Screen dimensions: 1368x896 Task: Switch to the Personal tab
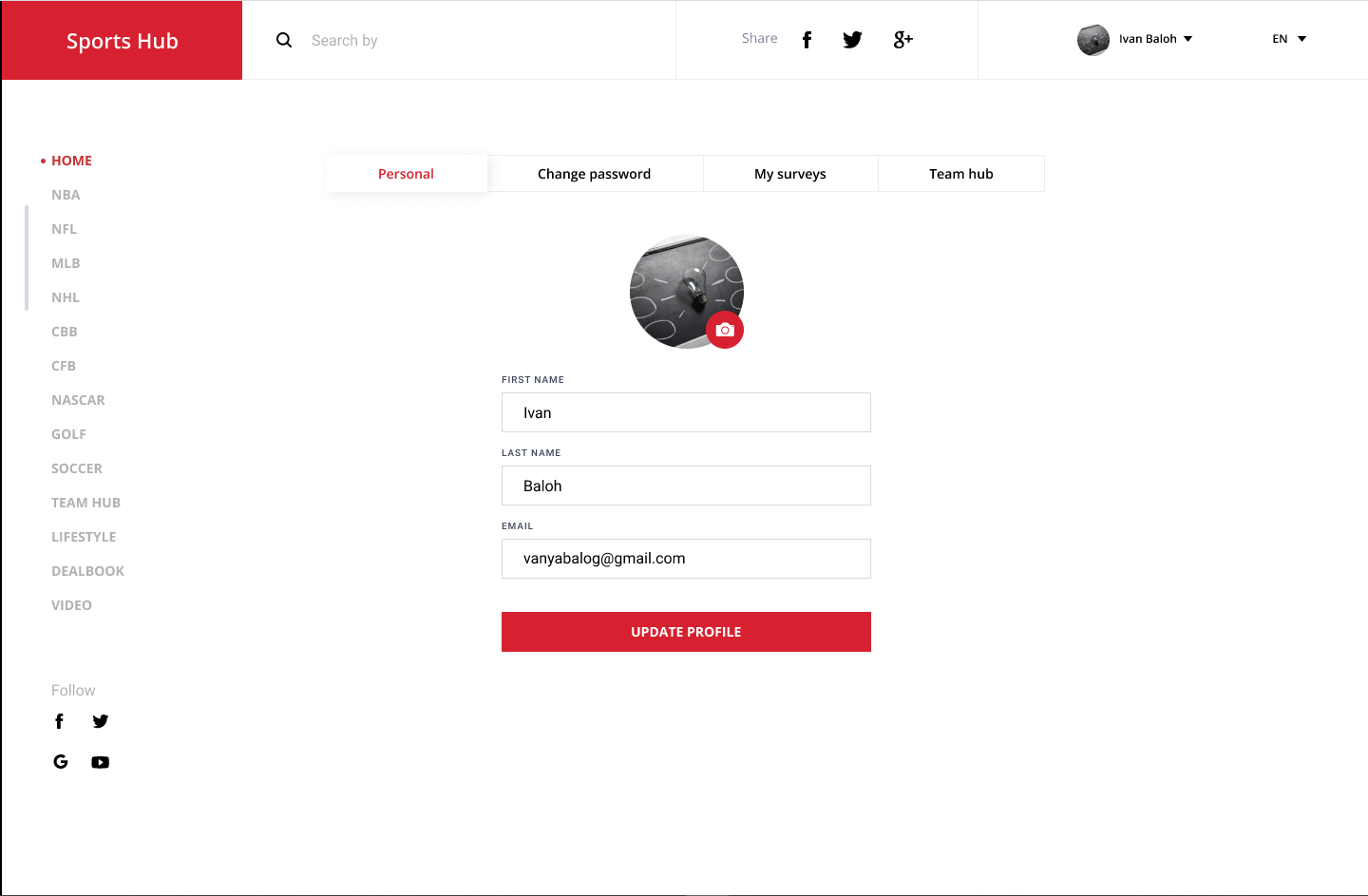tap(407, 174)
